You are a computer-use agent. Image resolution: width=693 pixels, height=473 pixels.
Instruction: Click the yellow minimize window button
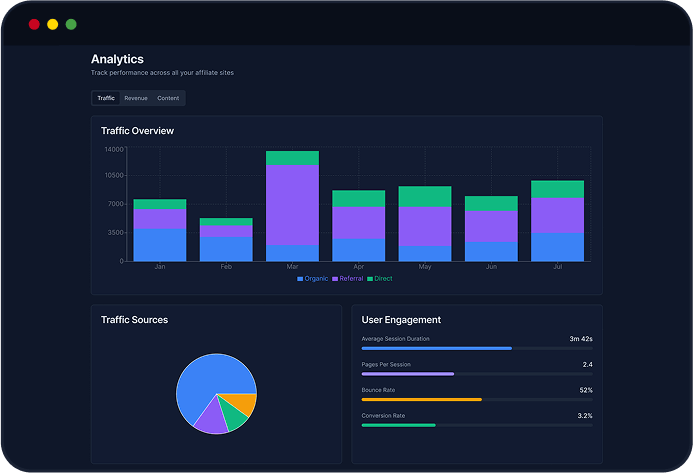coord(52,24)
